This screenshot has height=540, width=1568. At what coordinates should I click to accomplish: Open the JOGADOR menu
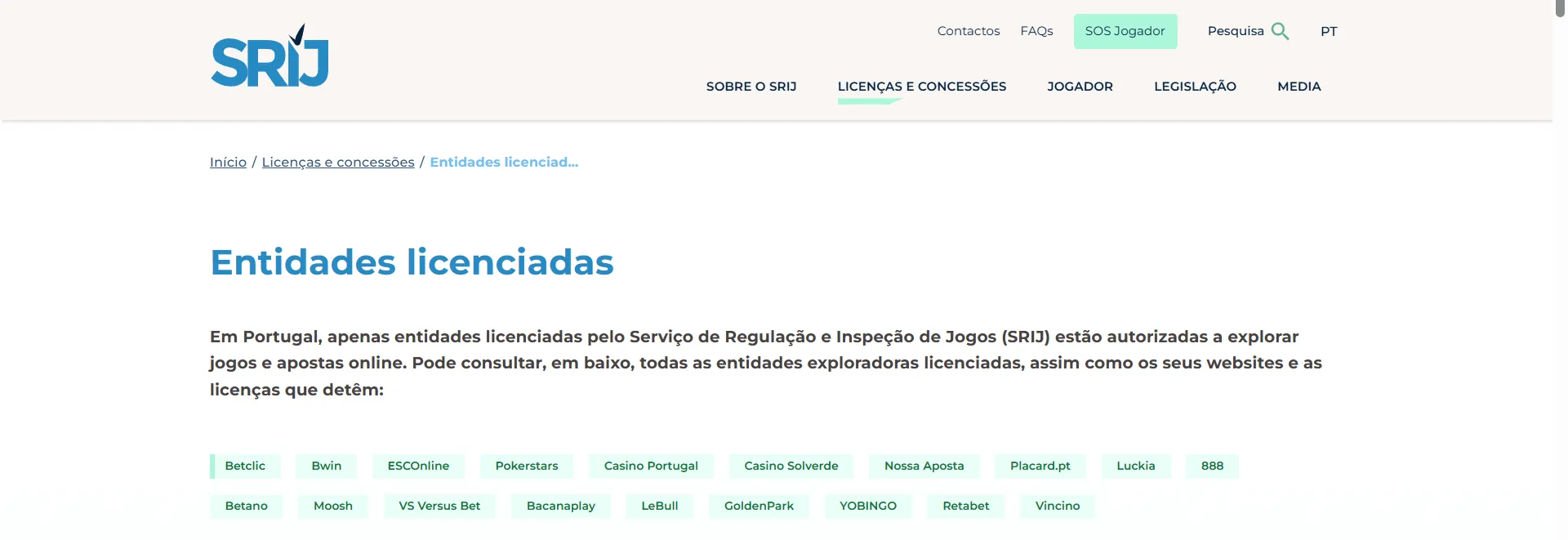pos(1080,87)
